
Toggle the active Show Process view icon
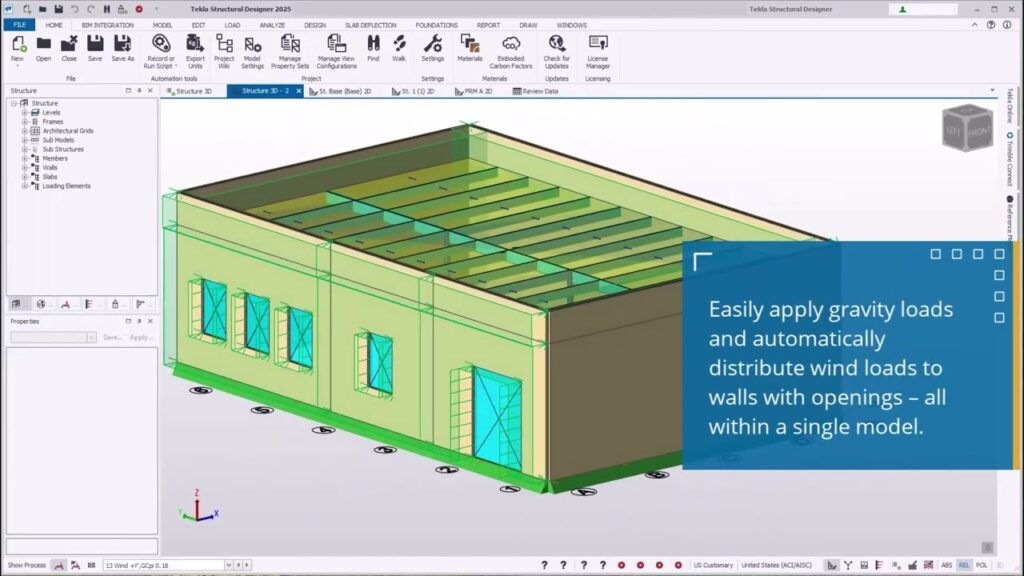click(x=59, y=565)
